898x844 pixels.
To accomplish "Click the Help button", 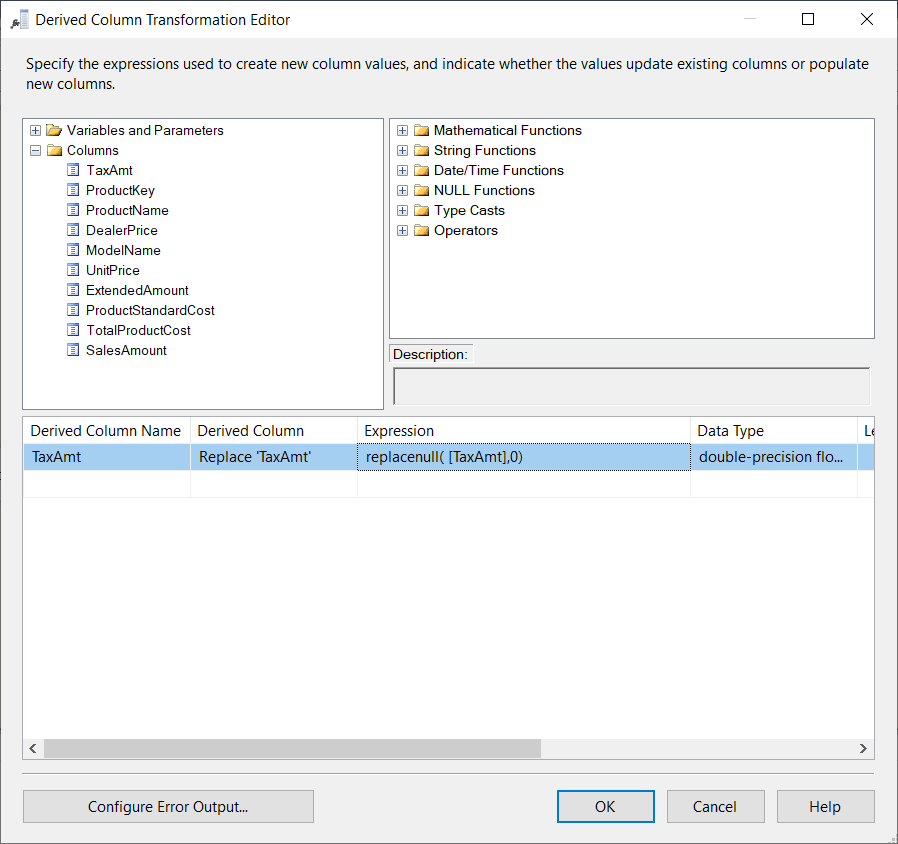I will [825, 807].
